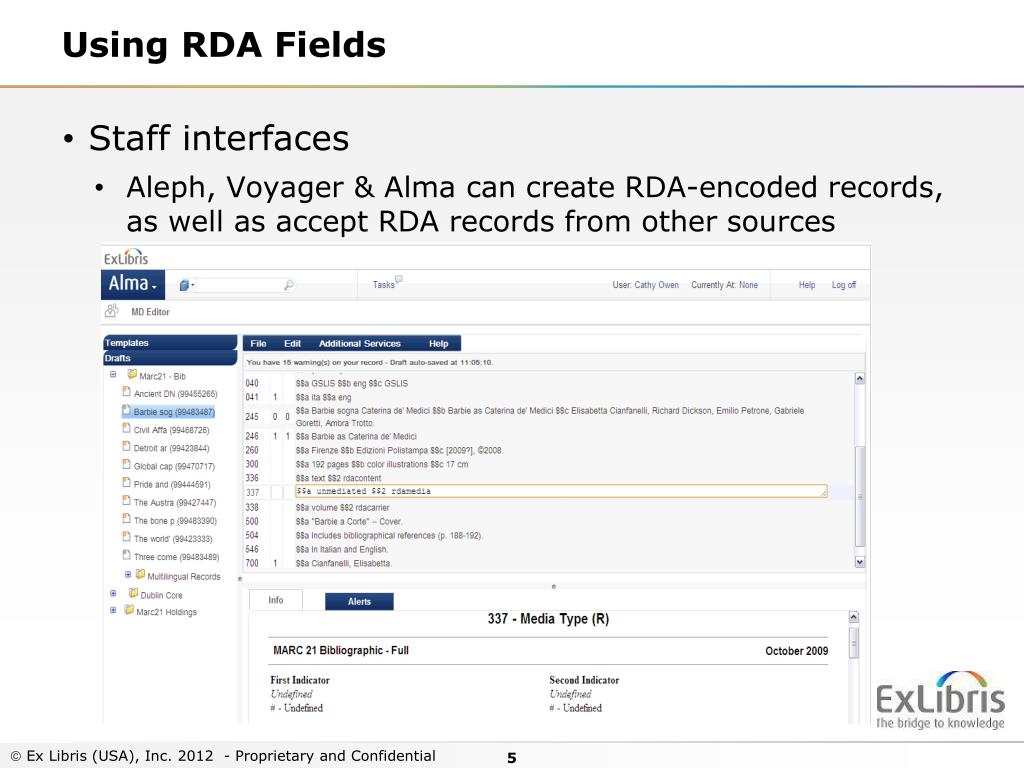Click the magnifier search icon
This screenshot has height=768, width=1024.
[288, 285]
